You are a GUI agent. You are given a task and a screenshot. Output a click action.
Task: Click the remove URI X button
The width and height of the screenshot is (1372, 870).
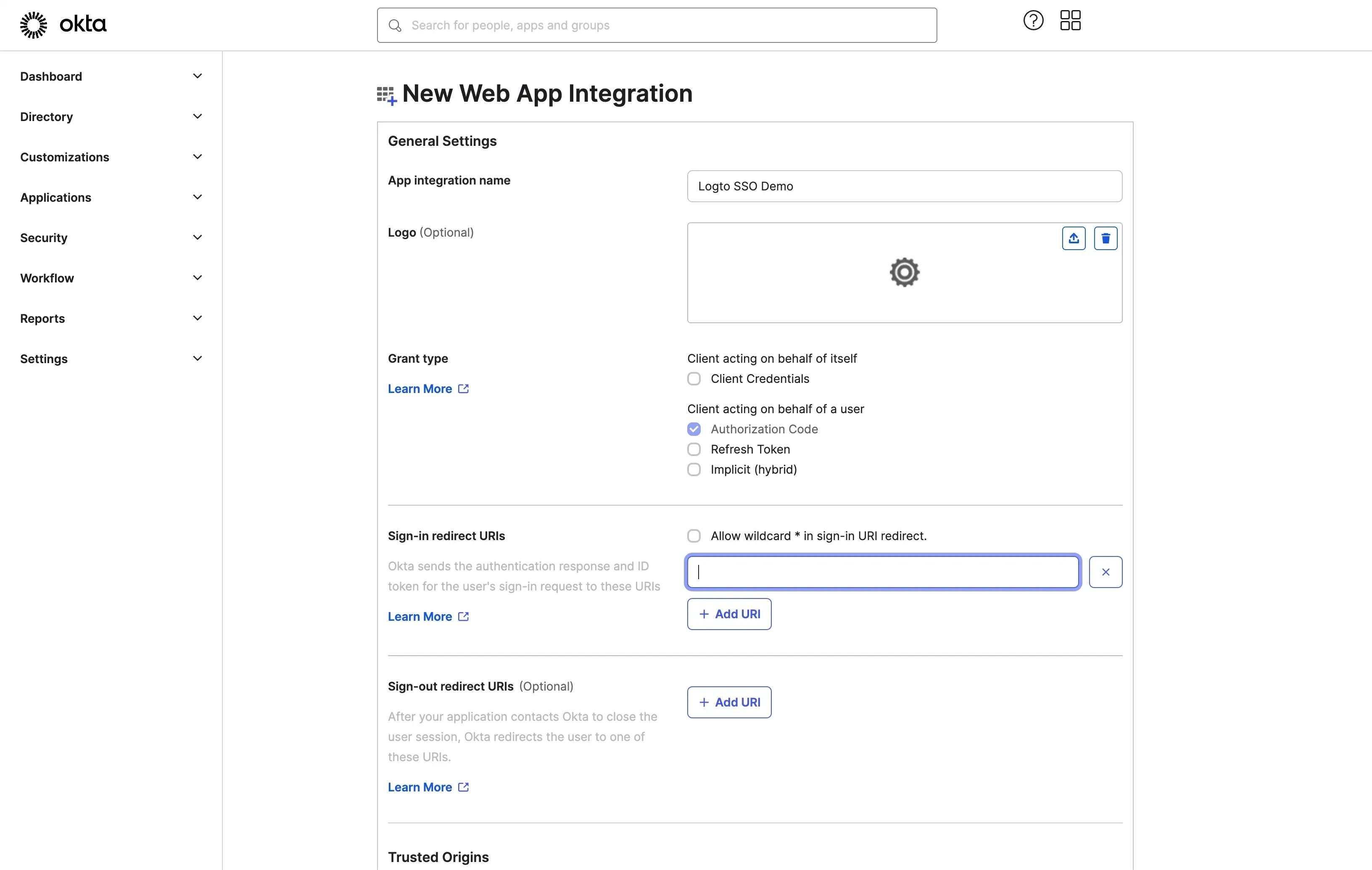[1106, 572]
